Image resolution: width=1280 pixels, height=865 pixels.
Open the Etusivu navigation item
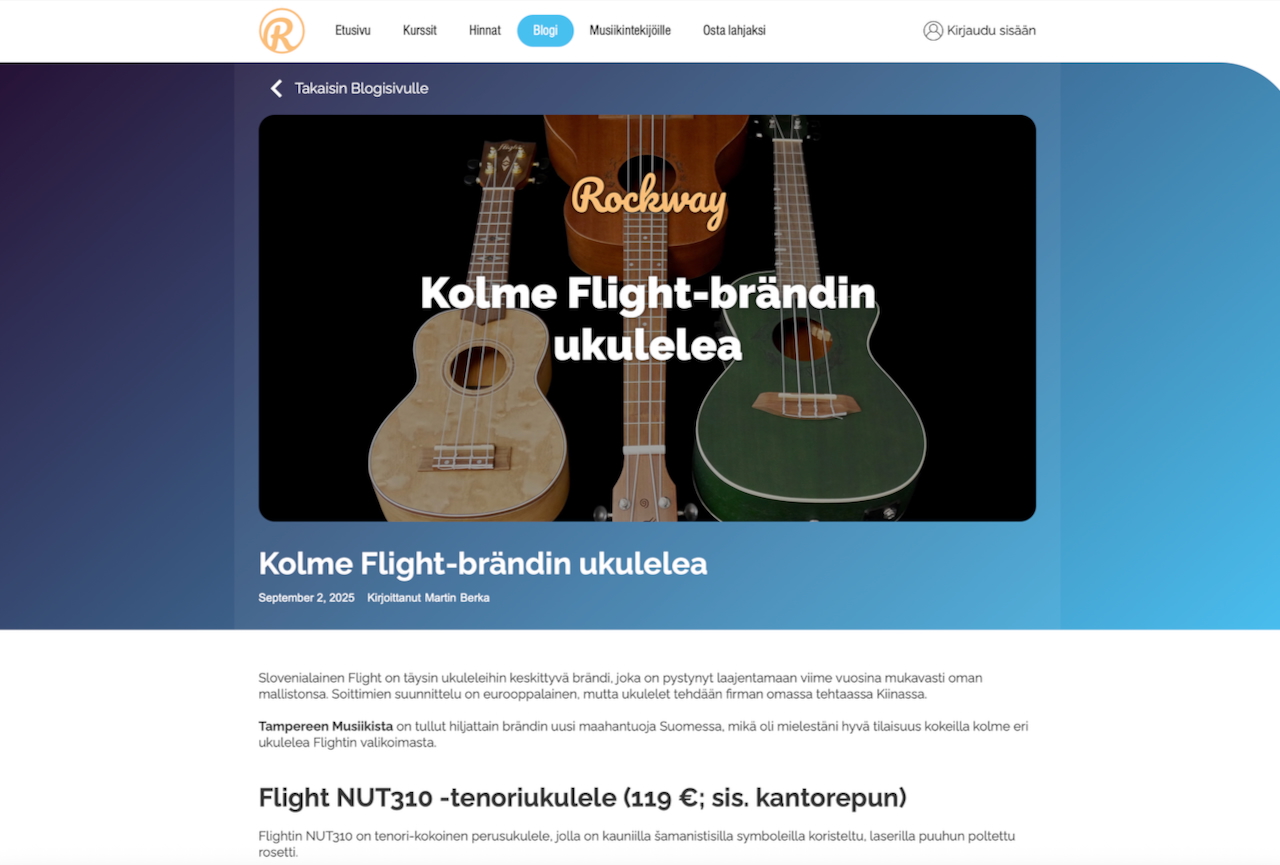[x=353, y=31]
